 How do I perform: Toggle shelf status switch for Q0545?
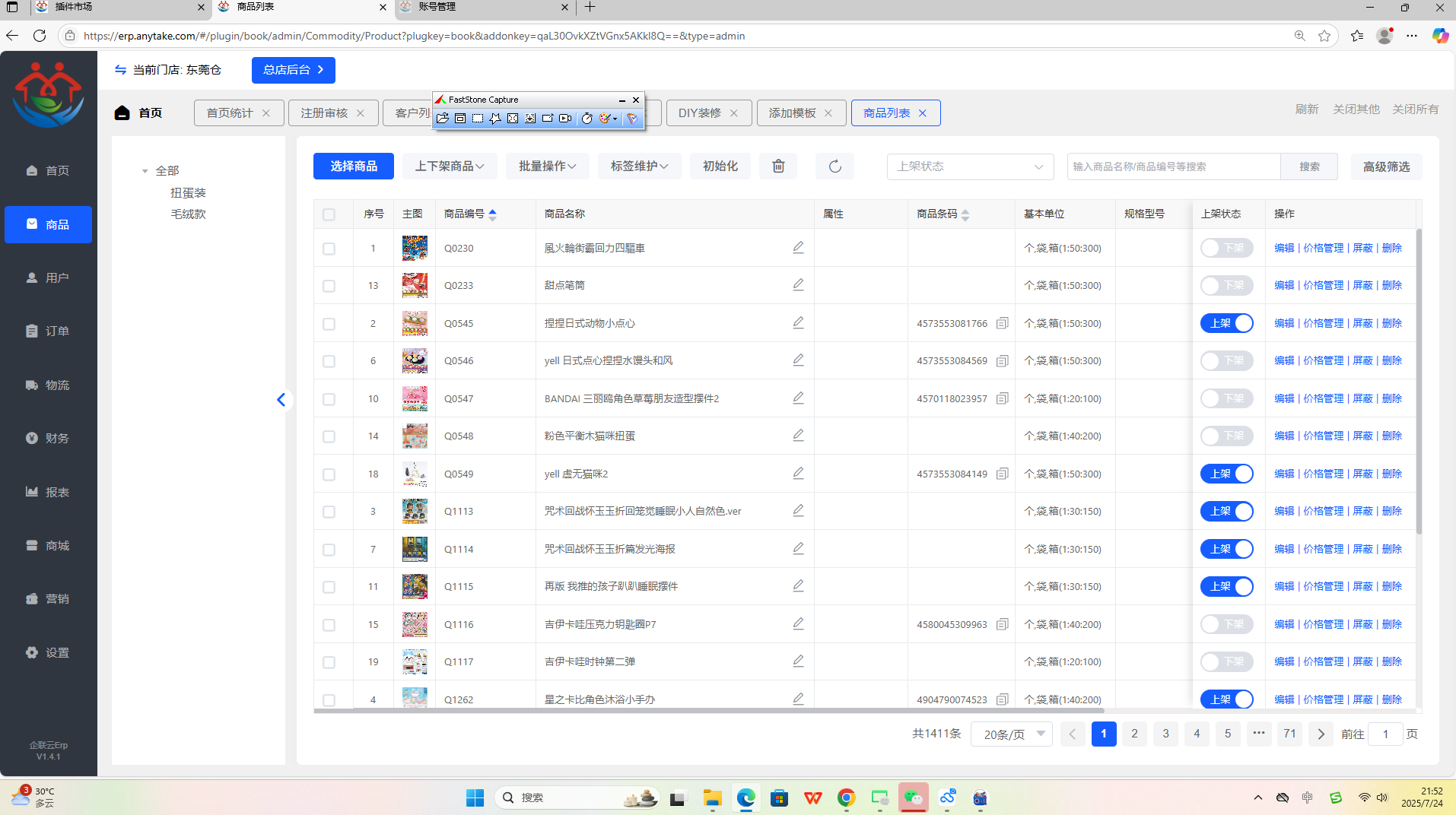click(1226, 323)
